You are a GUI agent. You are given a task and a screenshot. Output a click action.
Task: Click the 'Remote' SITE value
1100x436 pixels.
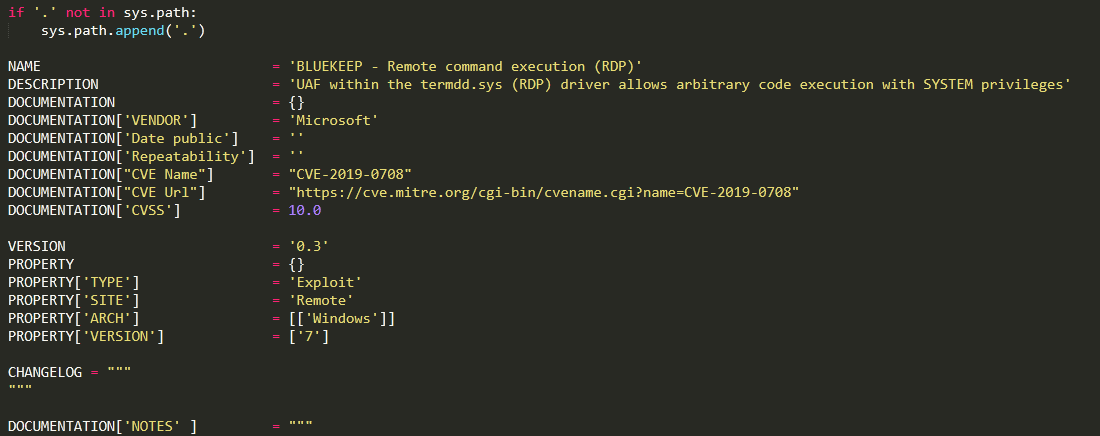tap(321, 300)
